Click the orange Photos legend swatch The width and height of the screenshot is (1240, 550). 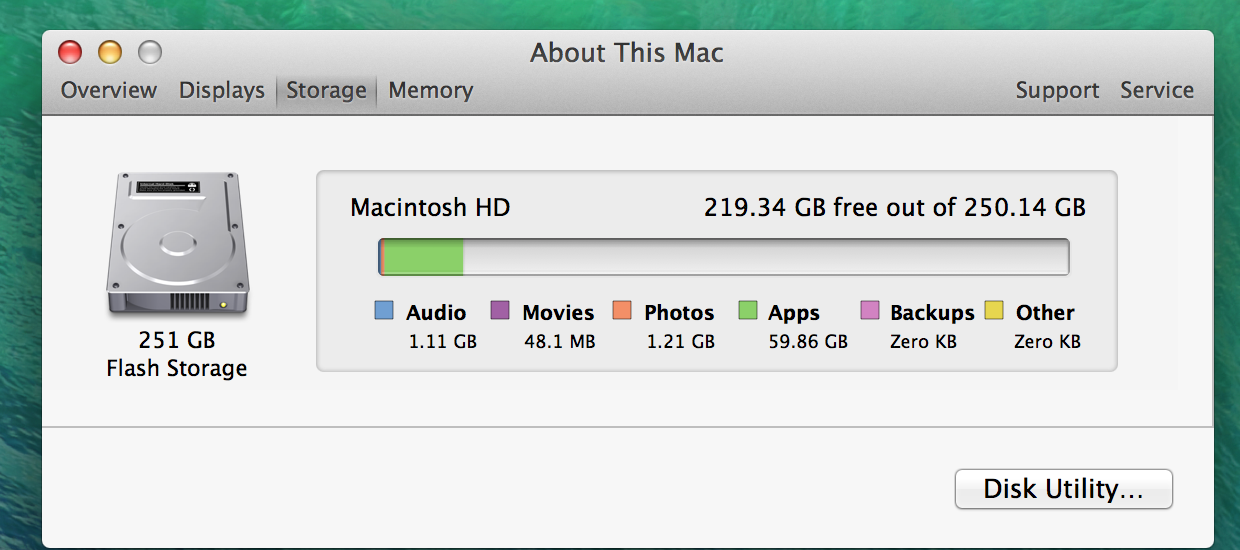pyautogui.click(x=622, y=311)
